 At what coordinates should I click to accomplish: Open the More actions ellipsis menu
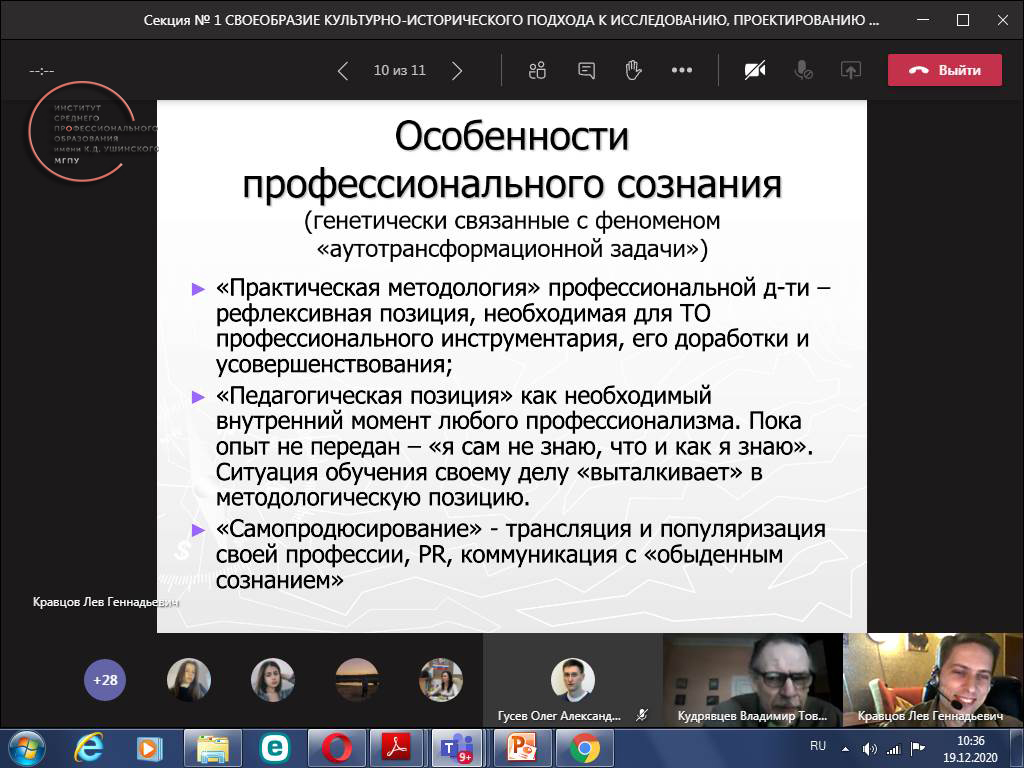682,70
